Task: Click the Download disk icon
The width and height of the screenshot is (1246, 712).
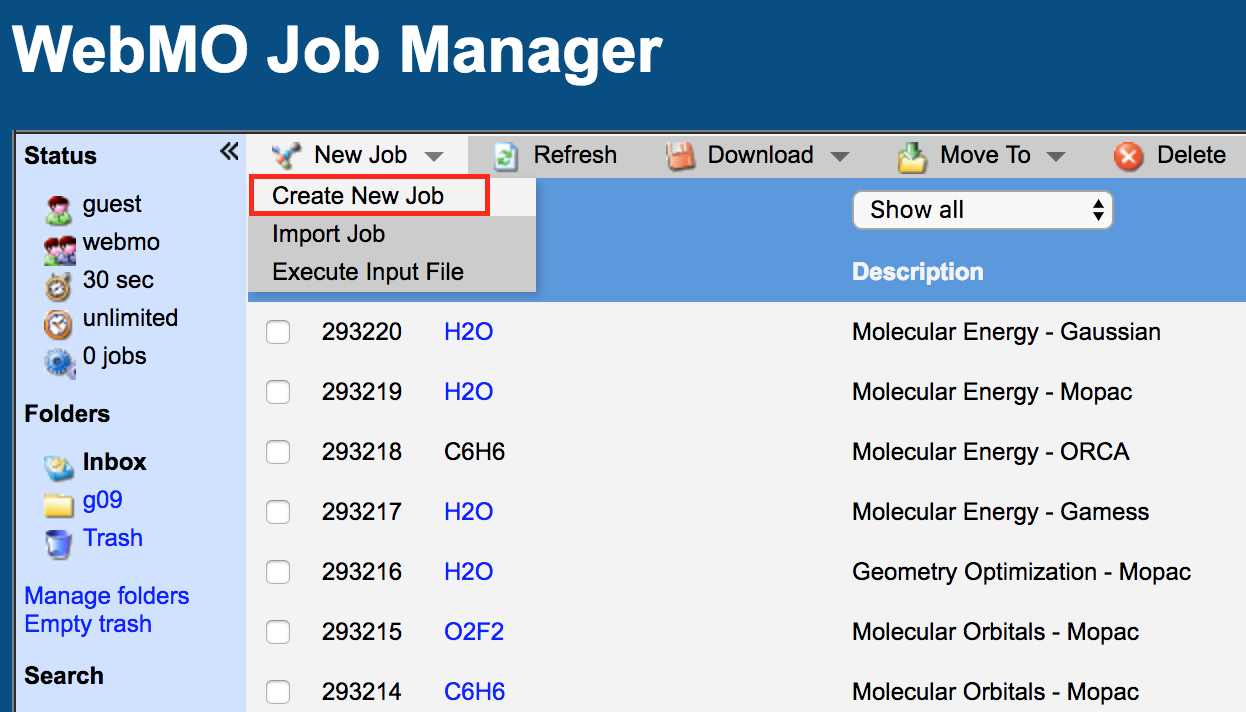Action: (x=681, y=156)
